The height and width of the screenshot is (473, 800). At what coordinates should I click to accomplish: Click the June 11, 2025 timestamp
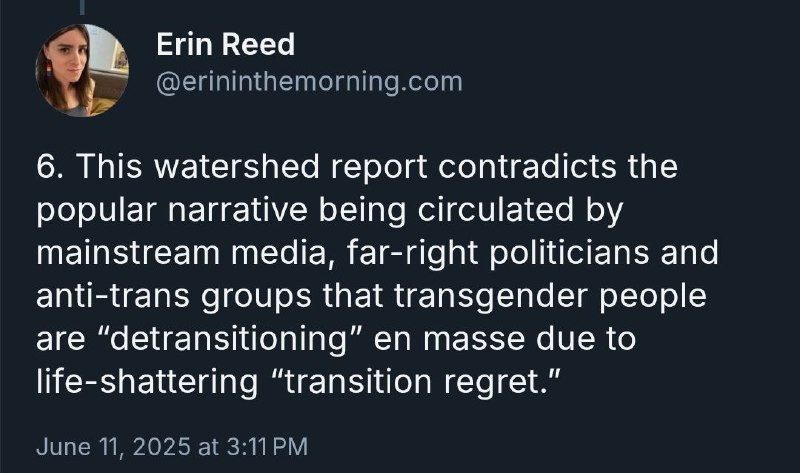(172, 446)
